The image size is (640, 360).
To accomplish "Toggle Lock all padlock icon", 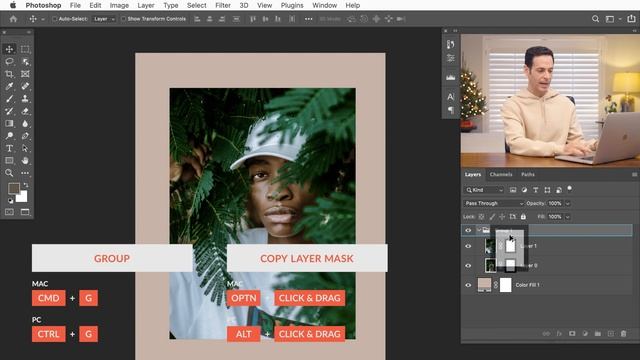I will click(x=523, y=217).
